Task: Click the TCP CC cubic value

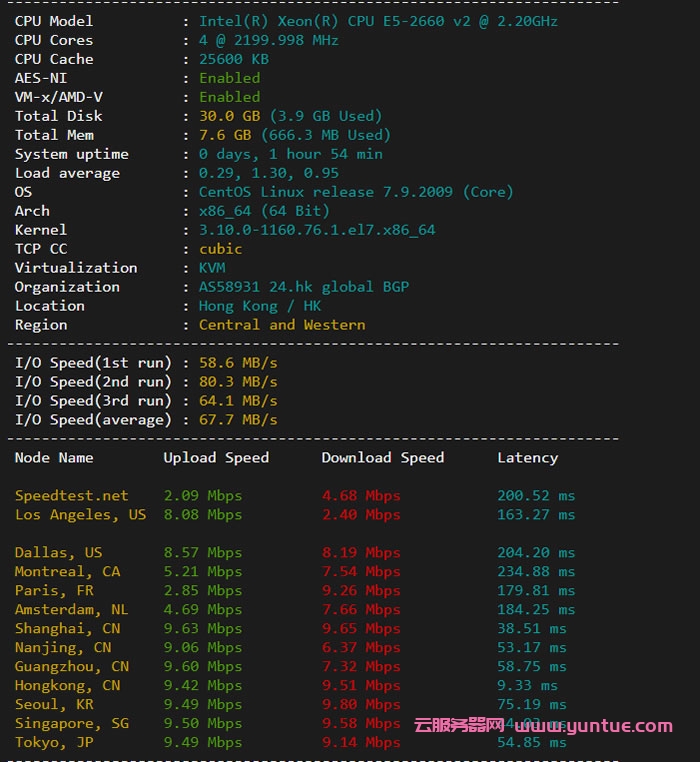Action: pyautogui.click(x=220, y=249)
